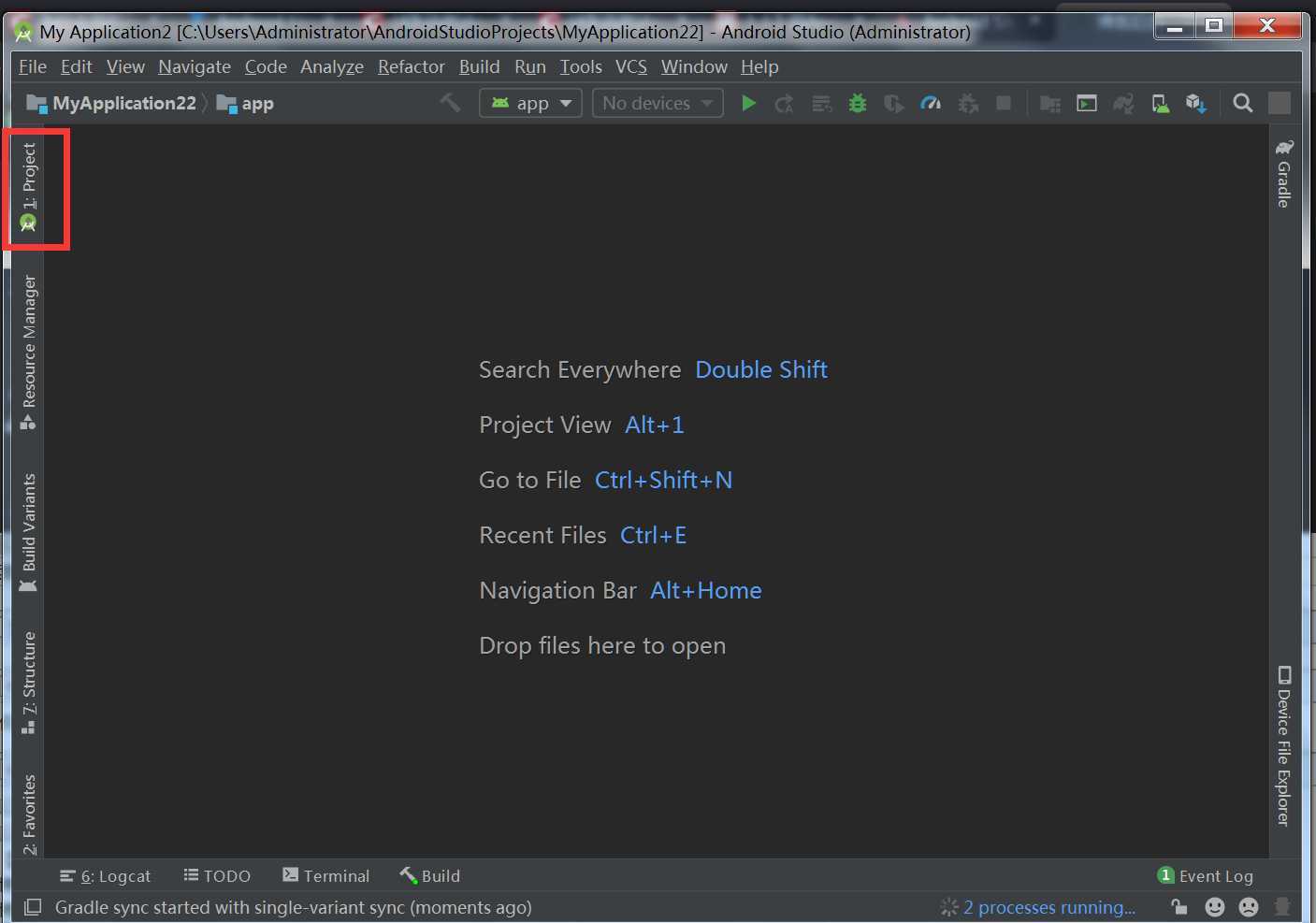Open the AVD Manager icon
The width and height of the screenshot is (1316, 923).
click(1160, 103)
